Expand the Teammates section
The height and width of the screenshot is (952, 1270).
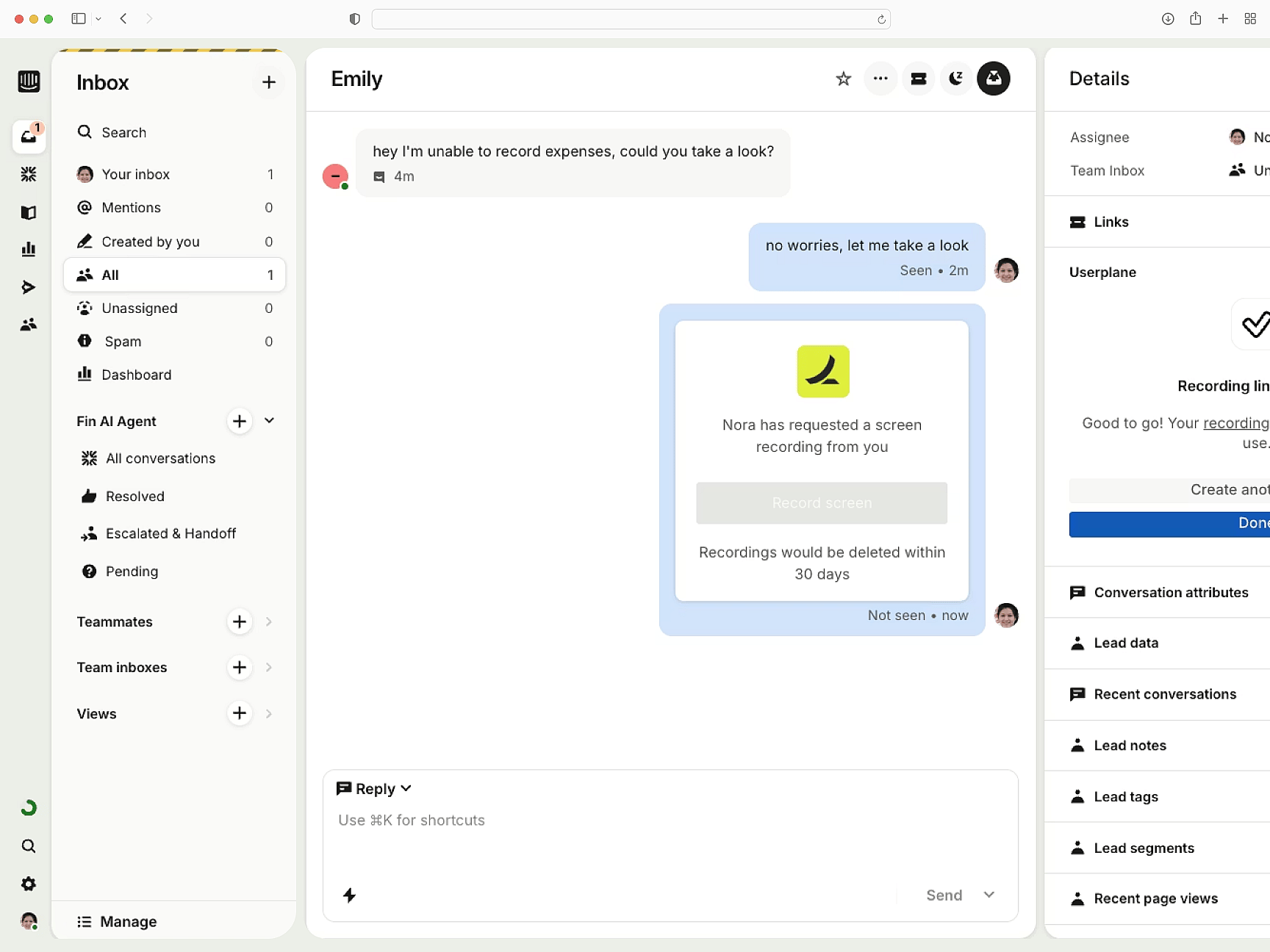click(269, 621)
